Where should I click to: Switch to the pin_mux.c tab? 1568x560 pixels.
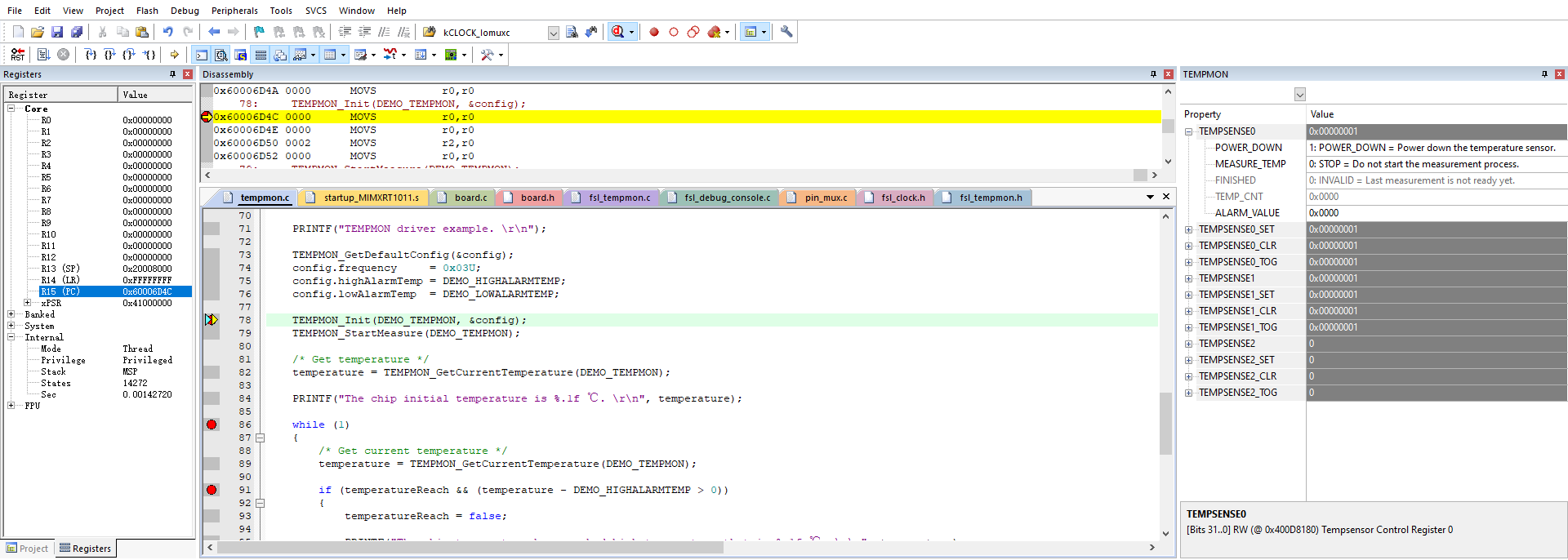818,198
